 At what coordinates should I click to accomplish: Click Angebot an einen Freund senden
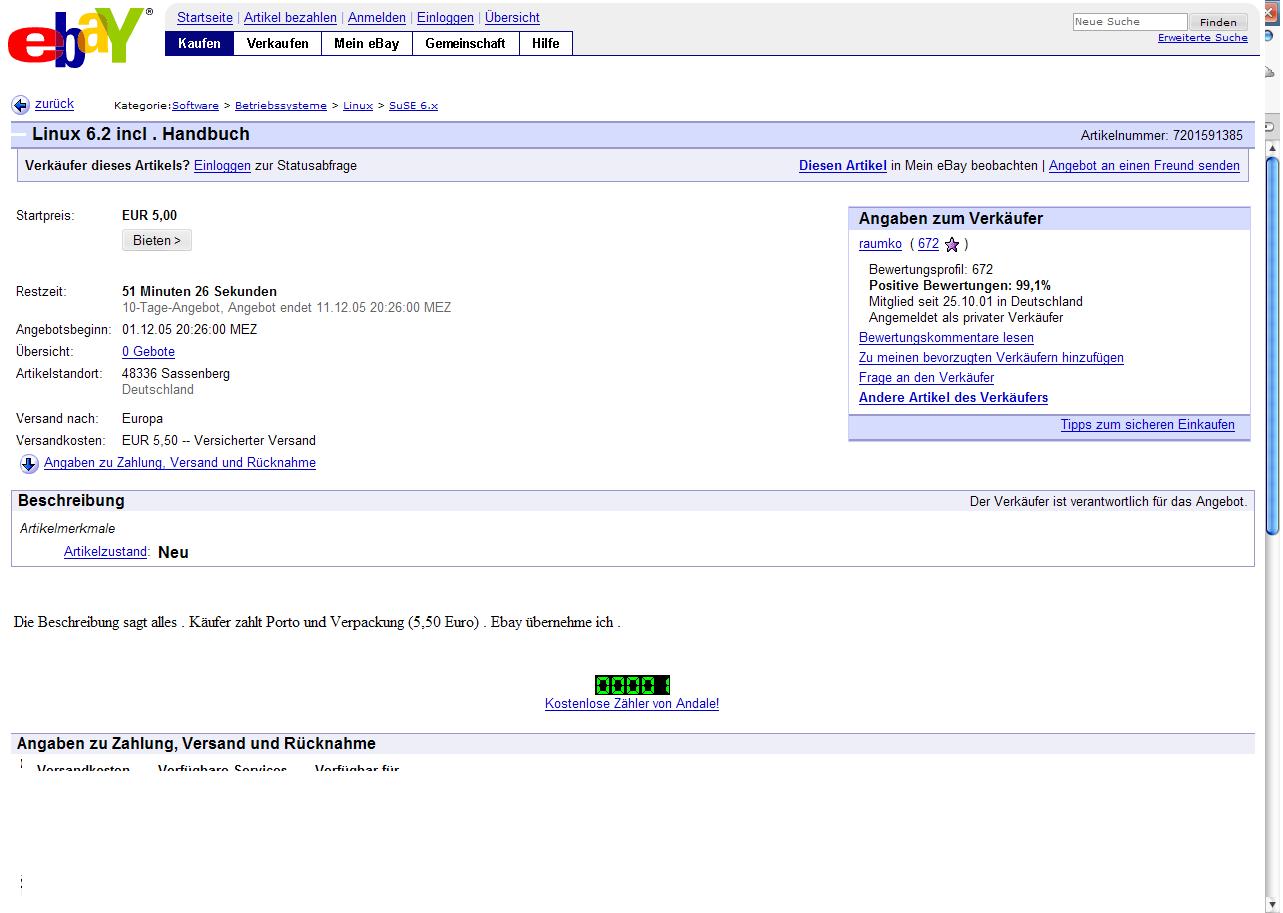tap(1144, 166)
